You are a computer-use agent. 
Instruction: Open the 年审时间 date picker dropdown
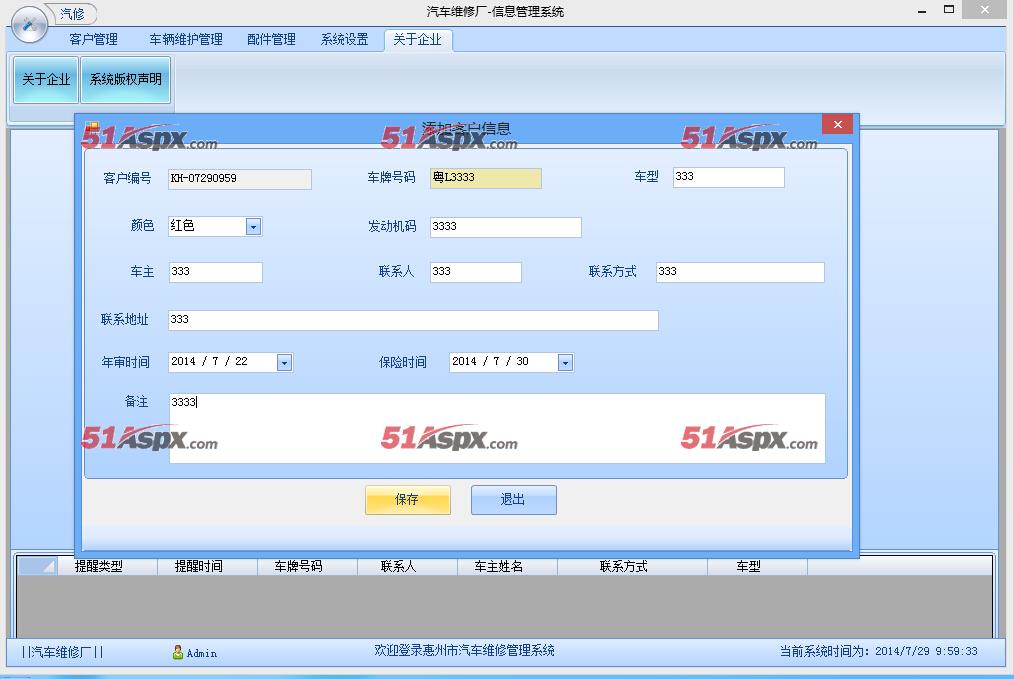(284, 362)
